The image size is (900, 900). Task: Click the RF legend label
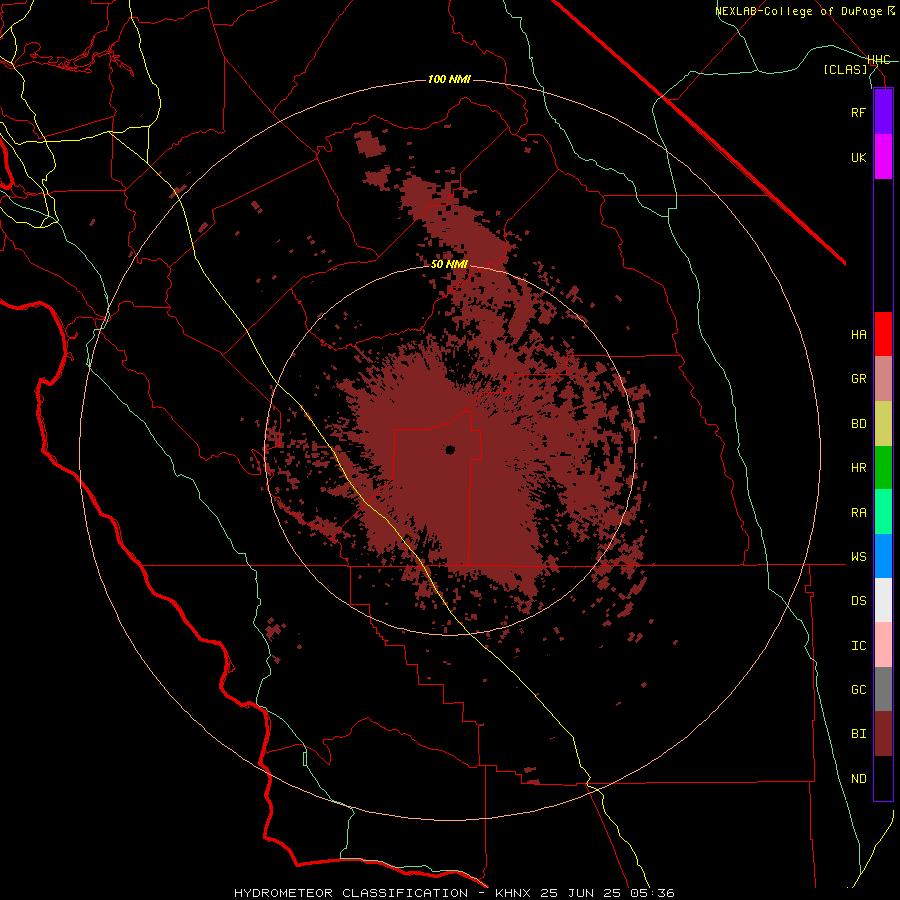click(858, 112)
